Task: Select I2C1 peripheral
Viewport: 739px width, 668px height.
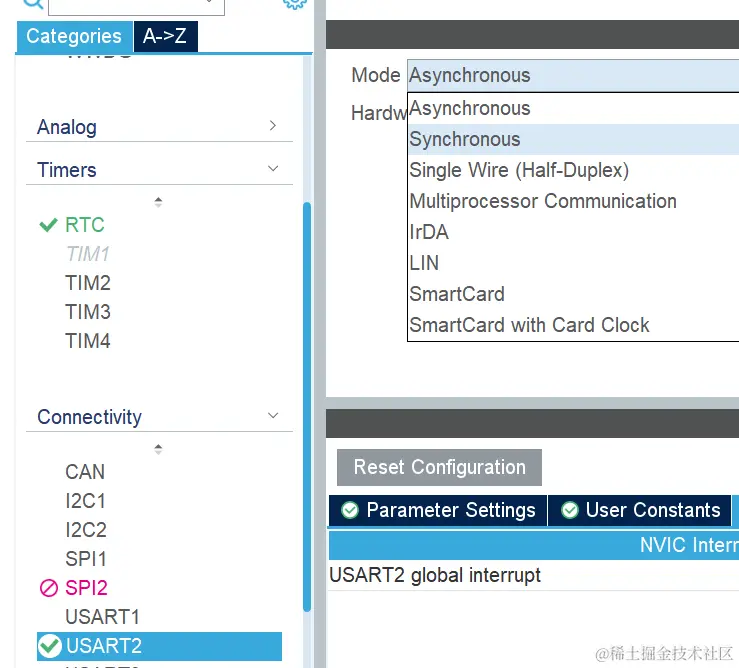Action: coord(86,501)
